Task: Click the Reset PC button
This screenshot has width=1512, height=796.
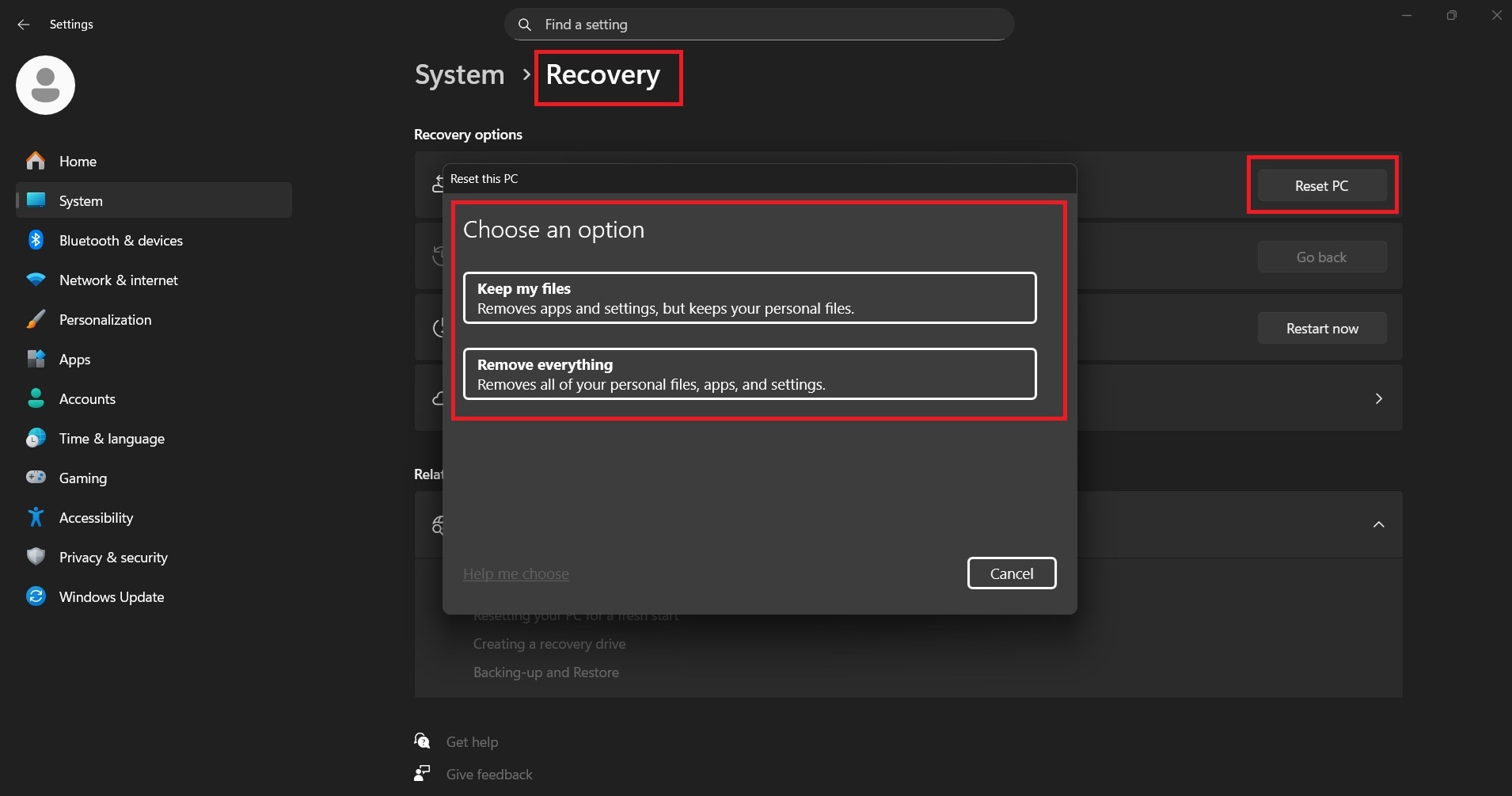Action: click(1320, 185)
